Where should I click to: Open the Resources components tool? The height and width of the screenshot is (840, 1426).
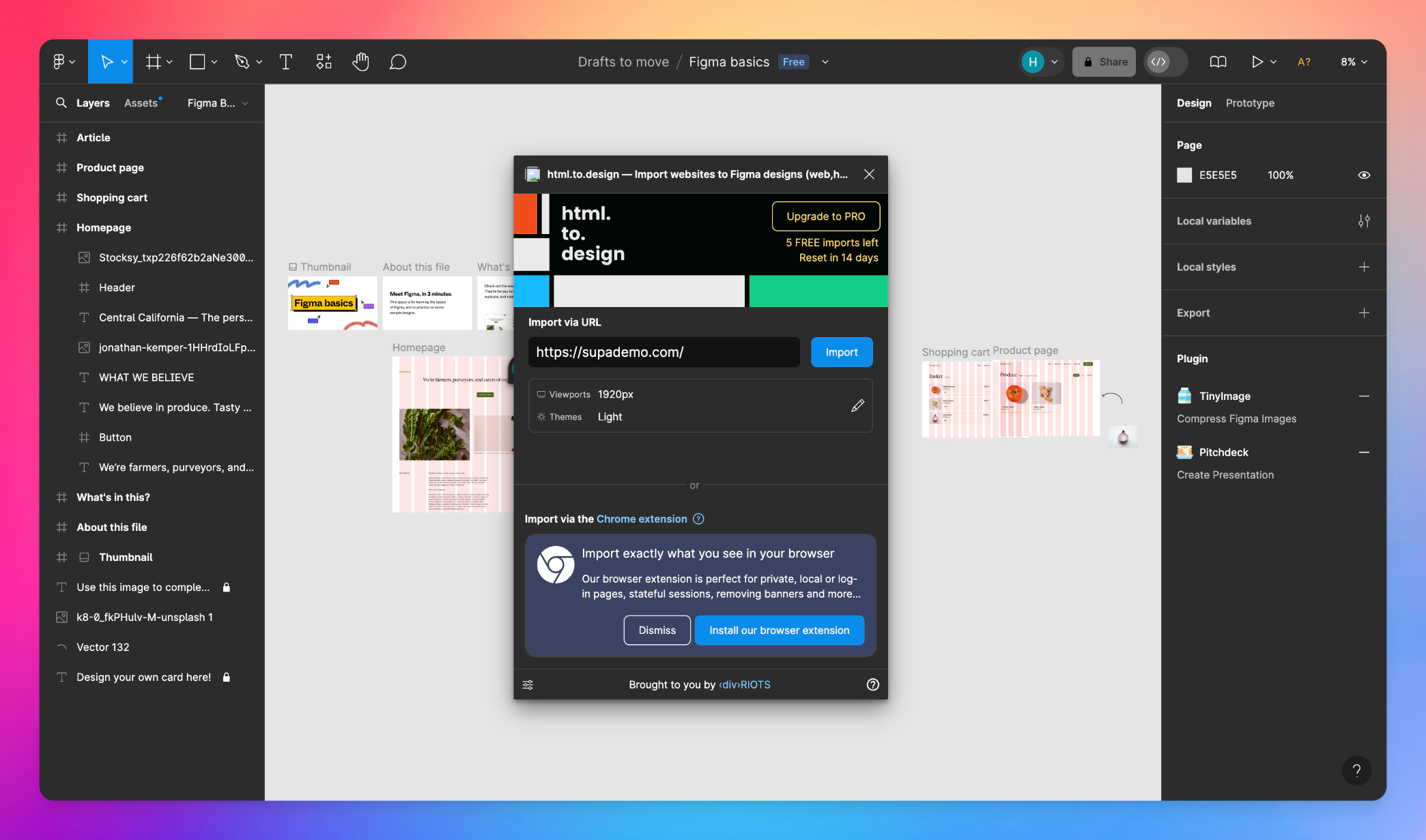click(324, 62)
